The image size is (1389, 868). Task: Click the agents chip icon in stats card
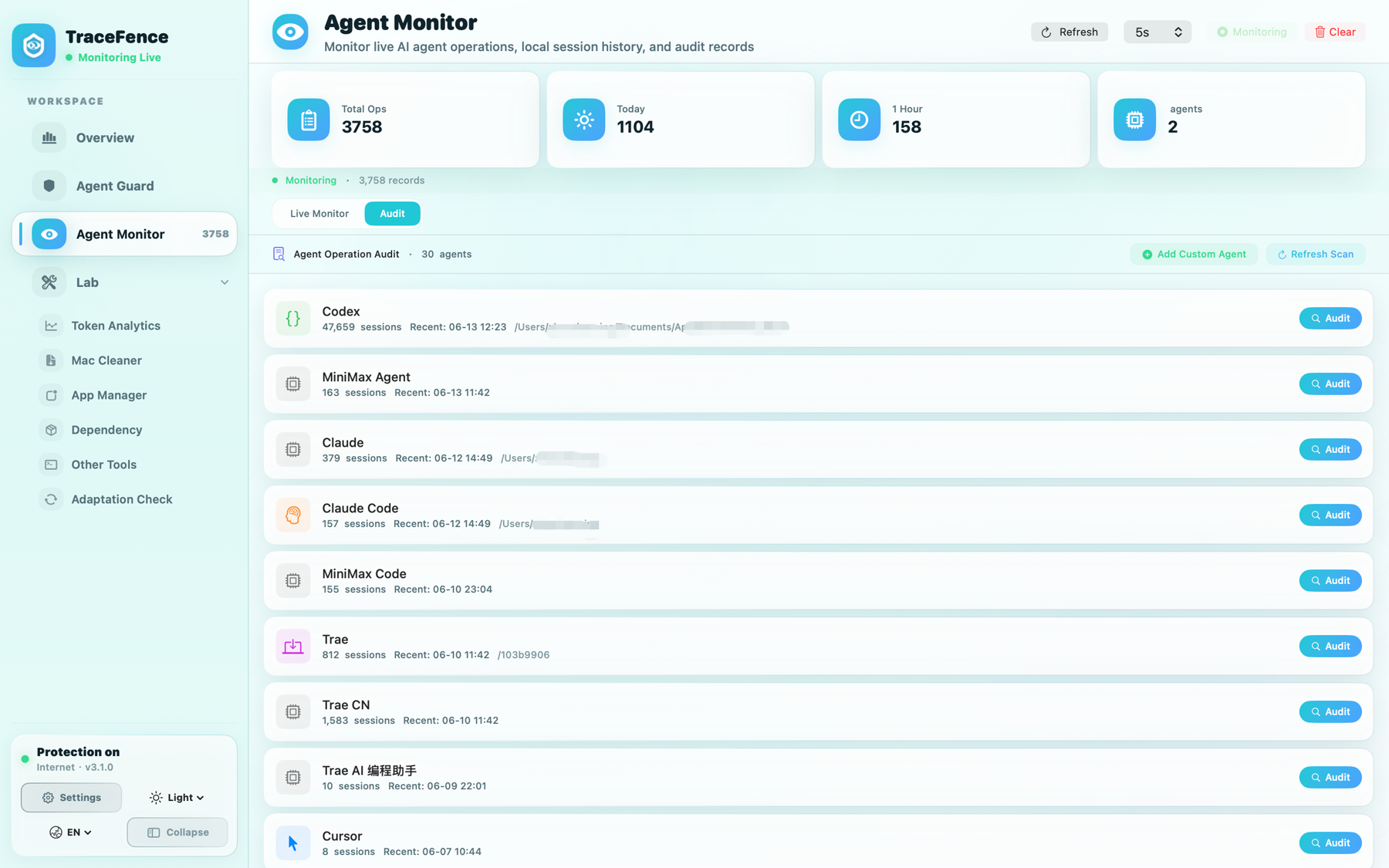pos(1134,120)
